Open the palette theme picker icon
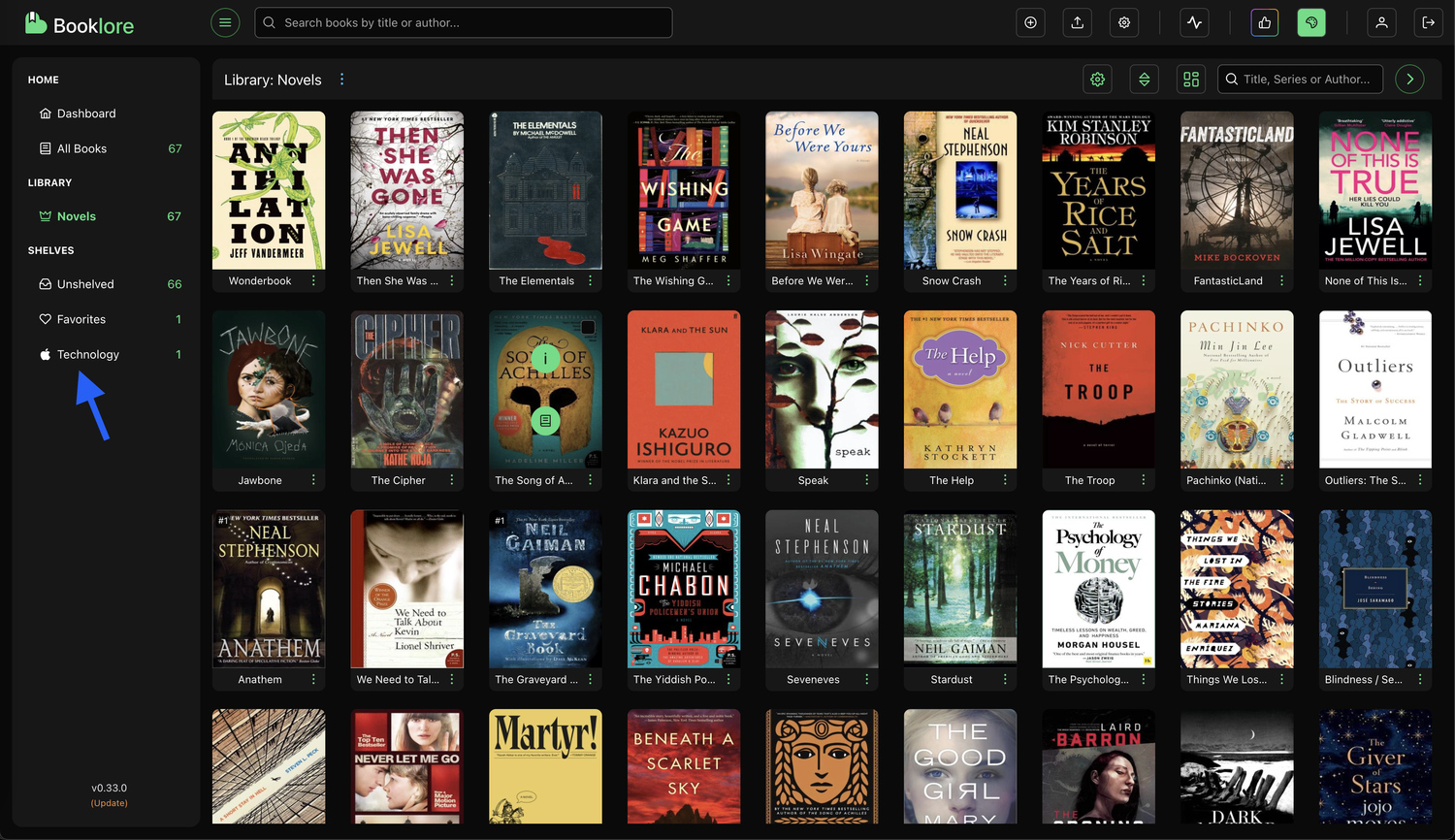The height and width of the screenshot is (840, 1455). 1310,22
